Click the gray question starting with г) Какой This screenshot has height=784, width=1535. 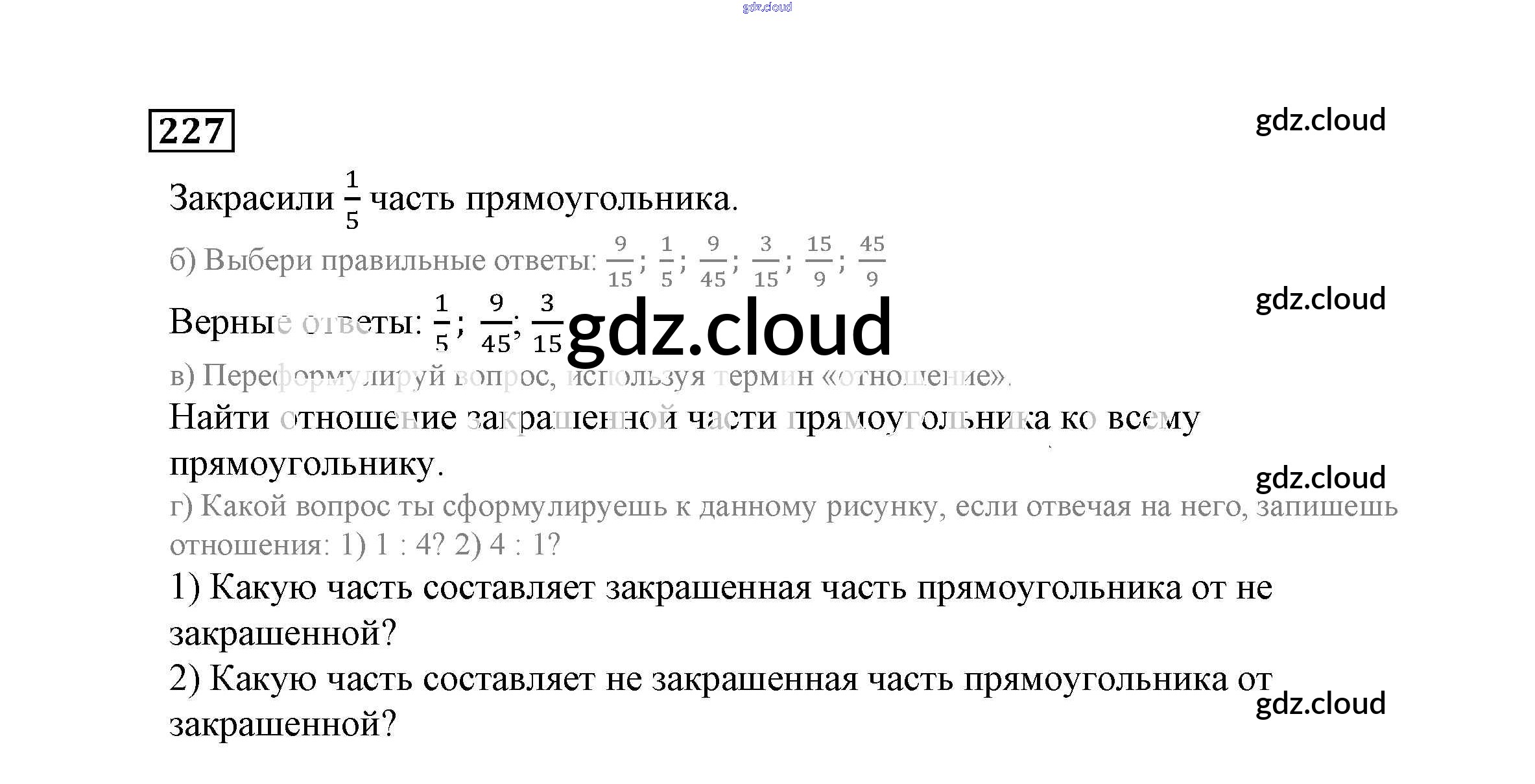coord(783,506)
